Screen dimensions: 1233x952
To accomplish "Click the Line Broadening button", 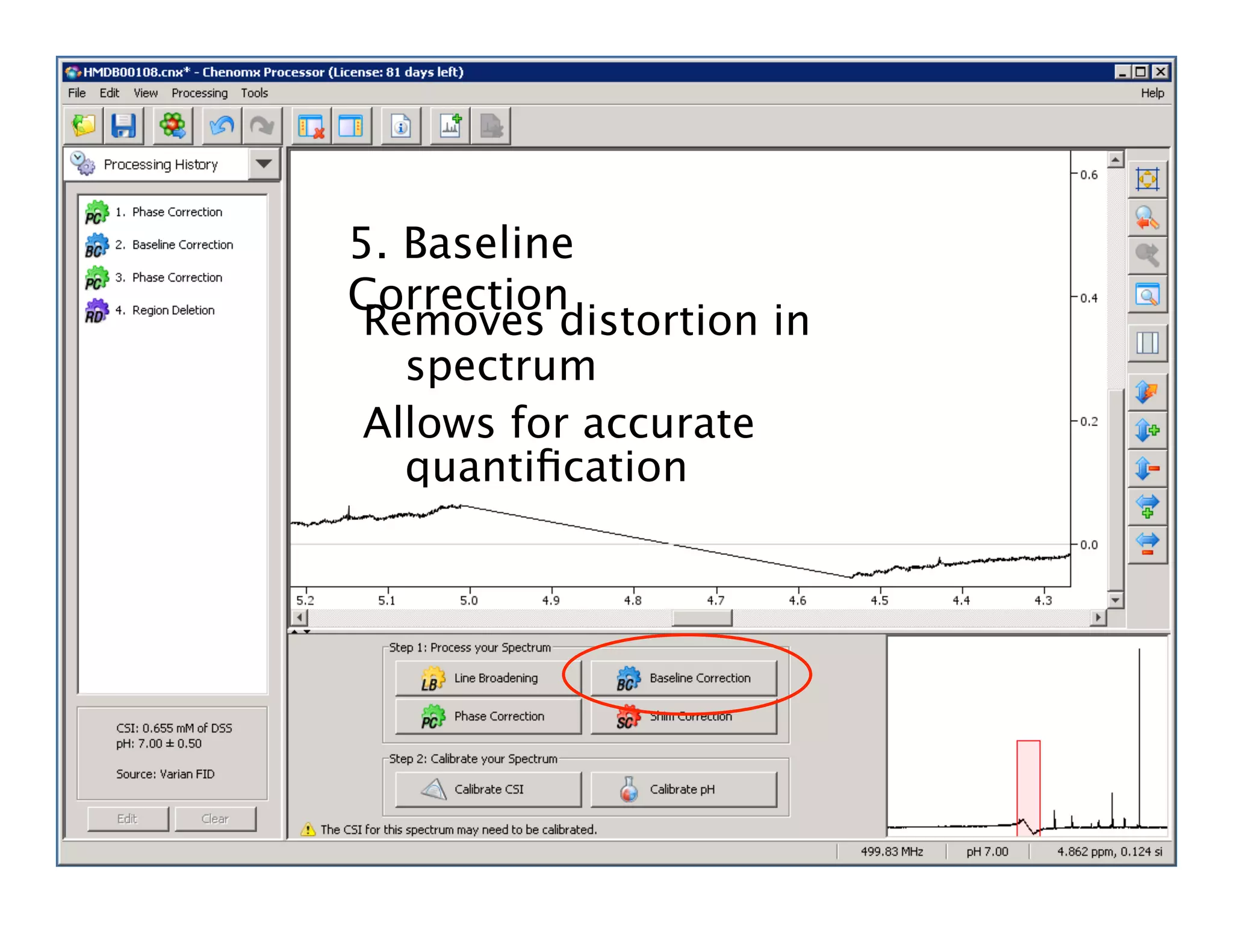I will tap(488, 678).
